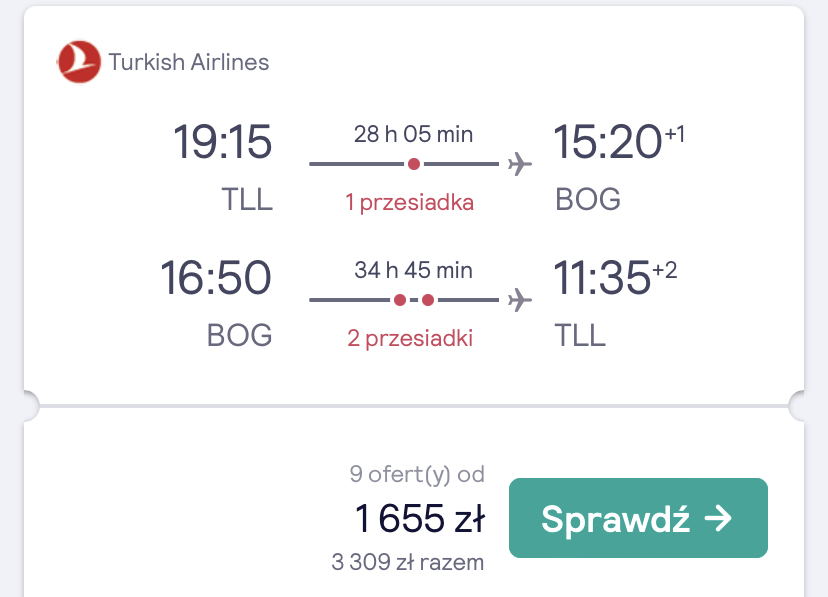828x597 pixels.
Task: Select the 11:35 +2 return arrival time
Action: 615,277
